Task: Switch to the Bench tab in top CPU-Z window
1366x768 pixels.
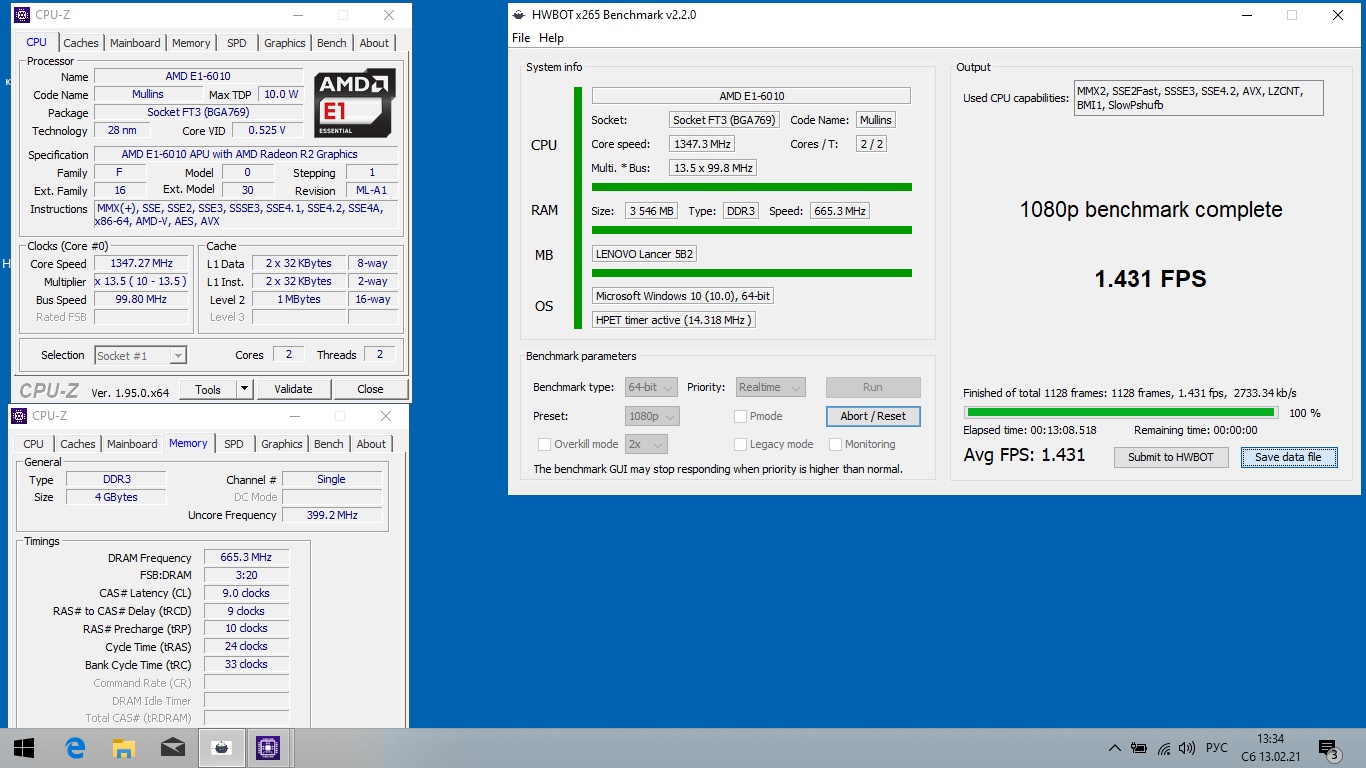Action: pos(332,43)
